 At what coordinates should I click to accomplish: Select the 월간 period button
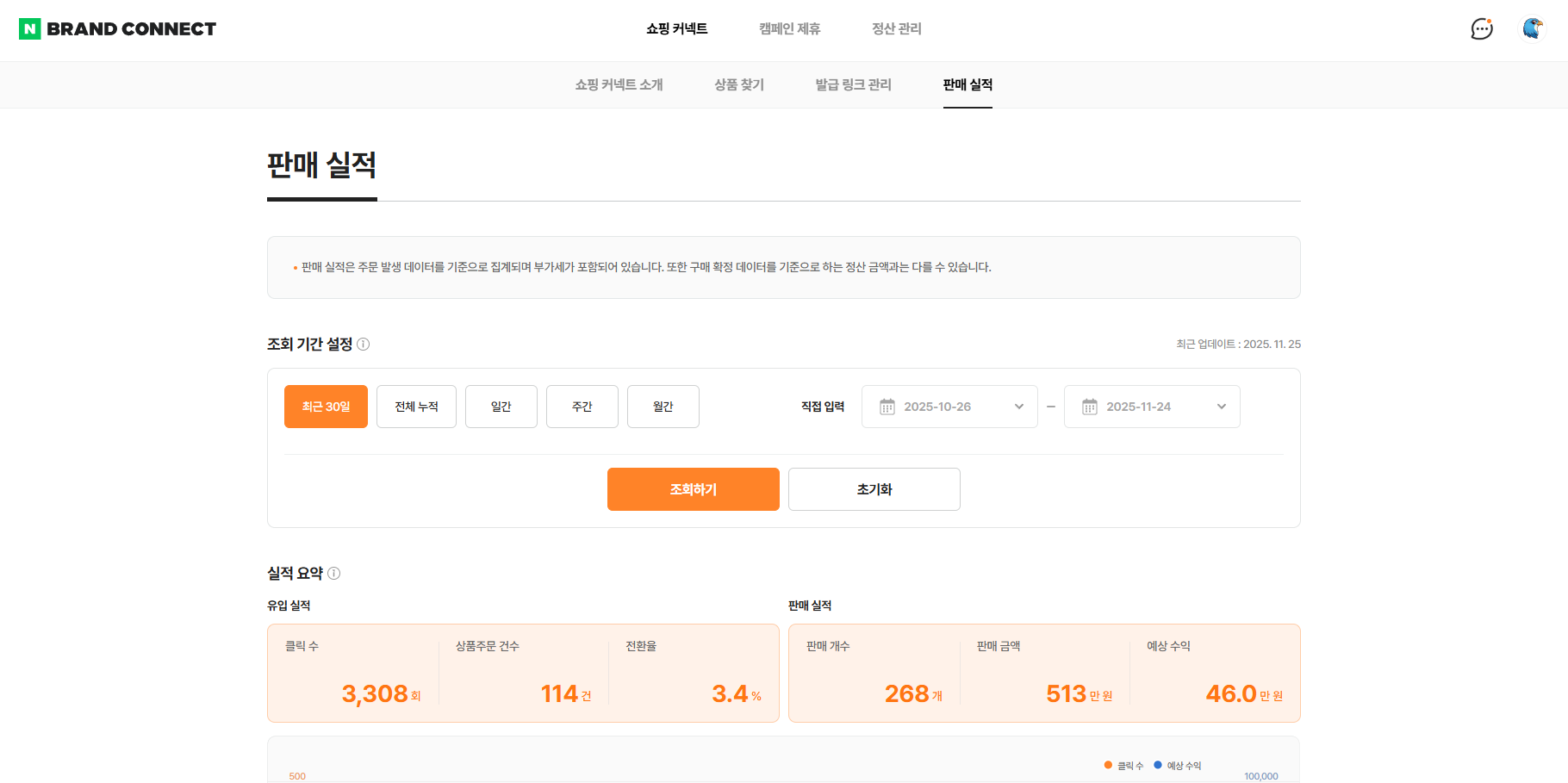click(x=663, y=406)
